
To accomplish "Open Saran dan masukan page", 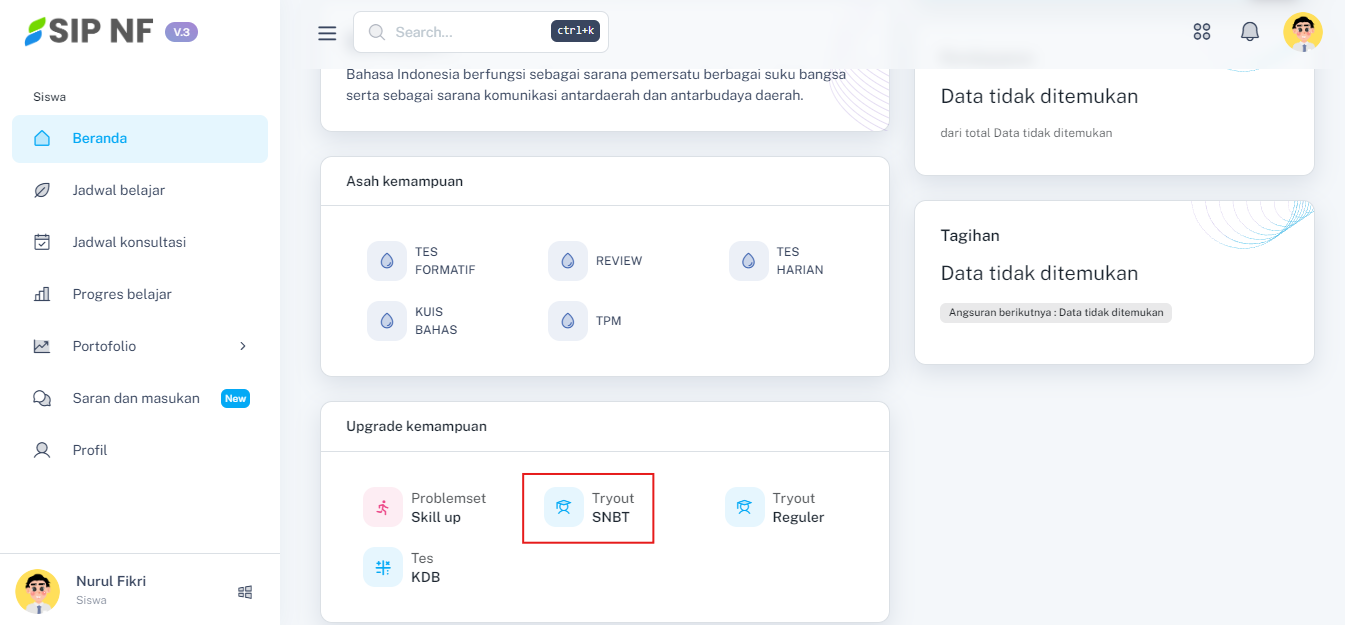I will coord(136,398).
